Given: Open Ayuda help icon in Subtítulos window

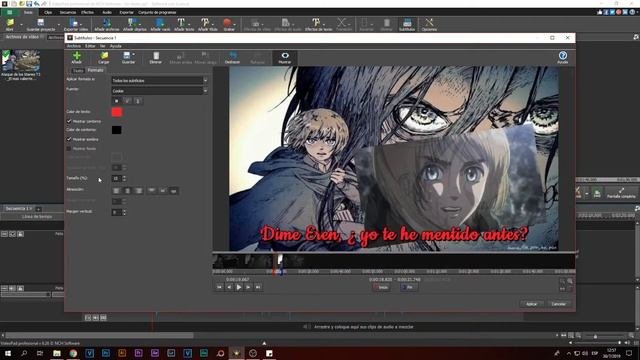Looking at the screenshot, I should click(562, 58).
